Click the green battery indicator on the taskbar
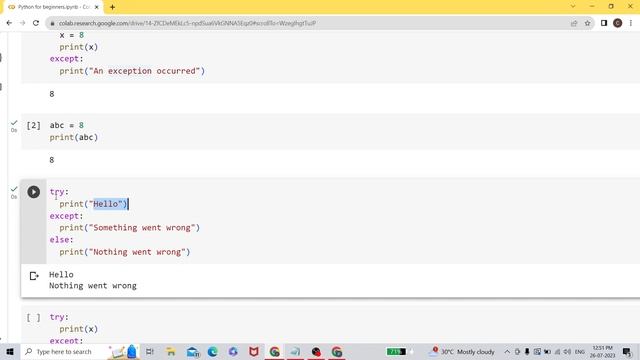640x360 pixels. tap(396, 351)
